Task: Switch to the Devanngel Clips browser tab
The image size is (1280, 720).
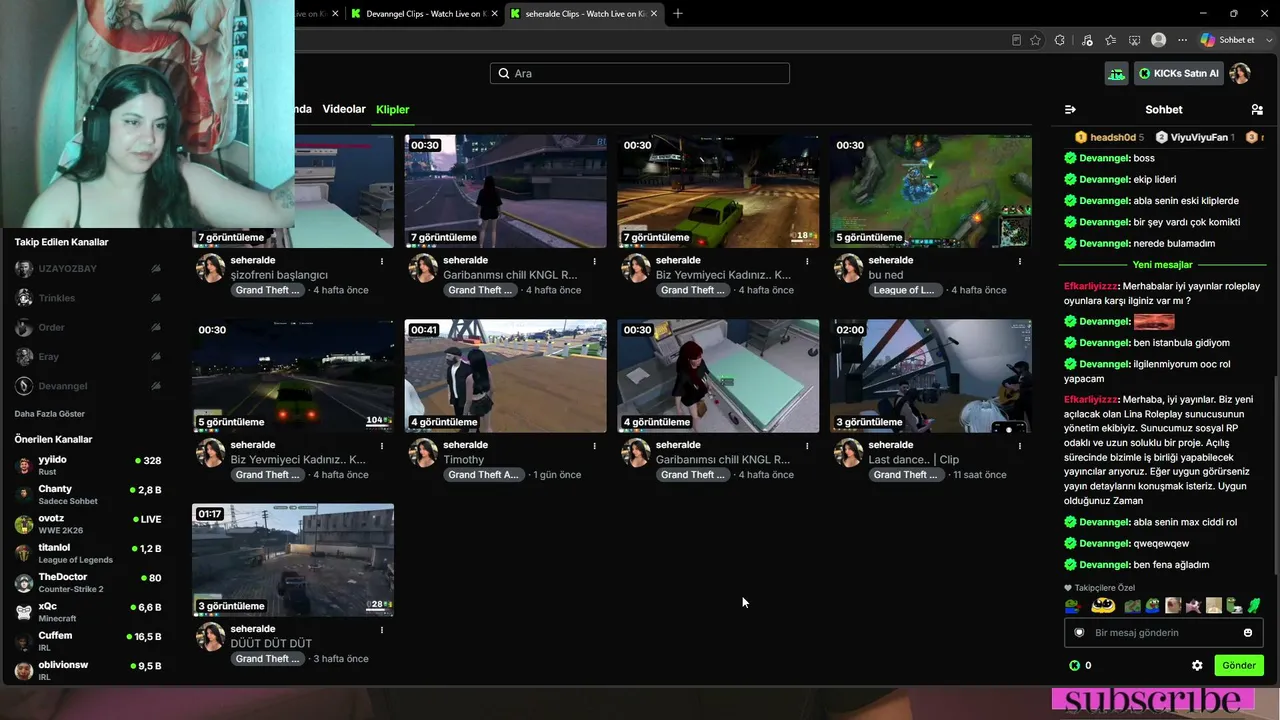Action: pyautogui.click(x=424, y=13)
